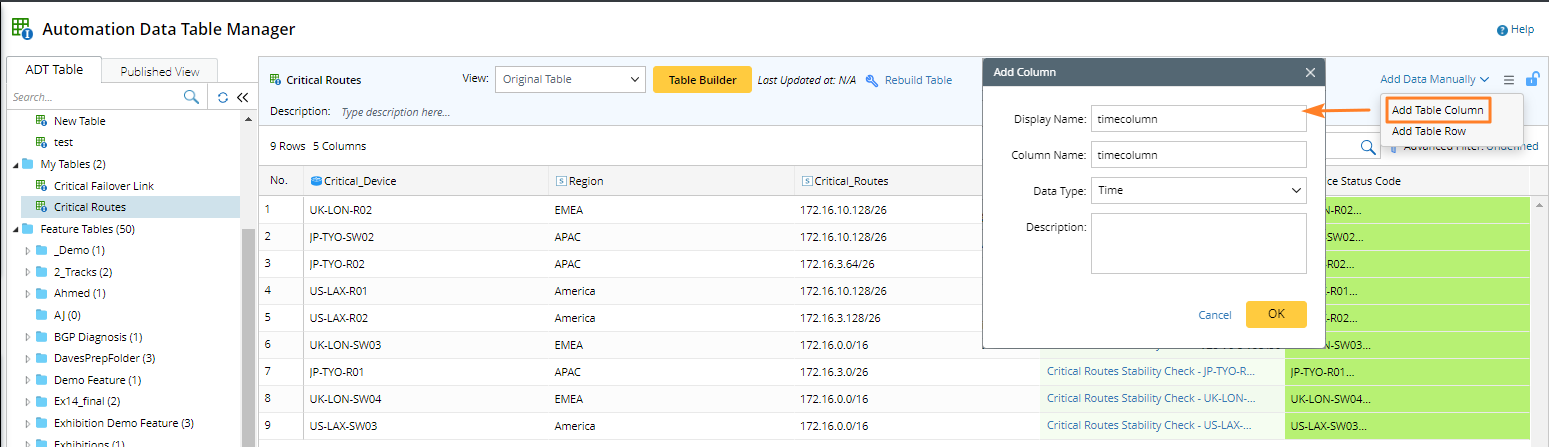Open the Data Type dropdown
The image size is (1549, 447).
click(1198, 190)
